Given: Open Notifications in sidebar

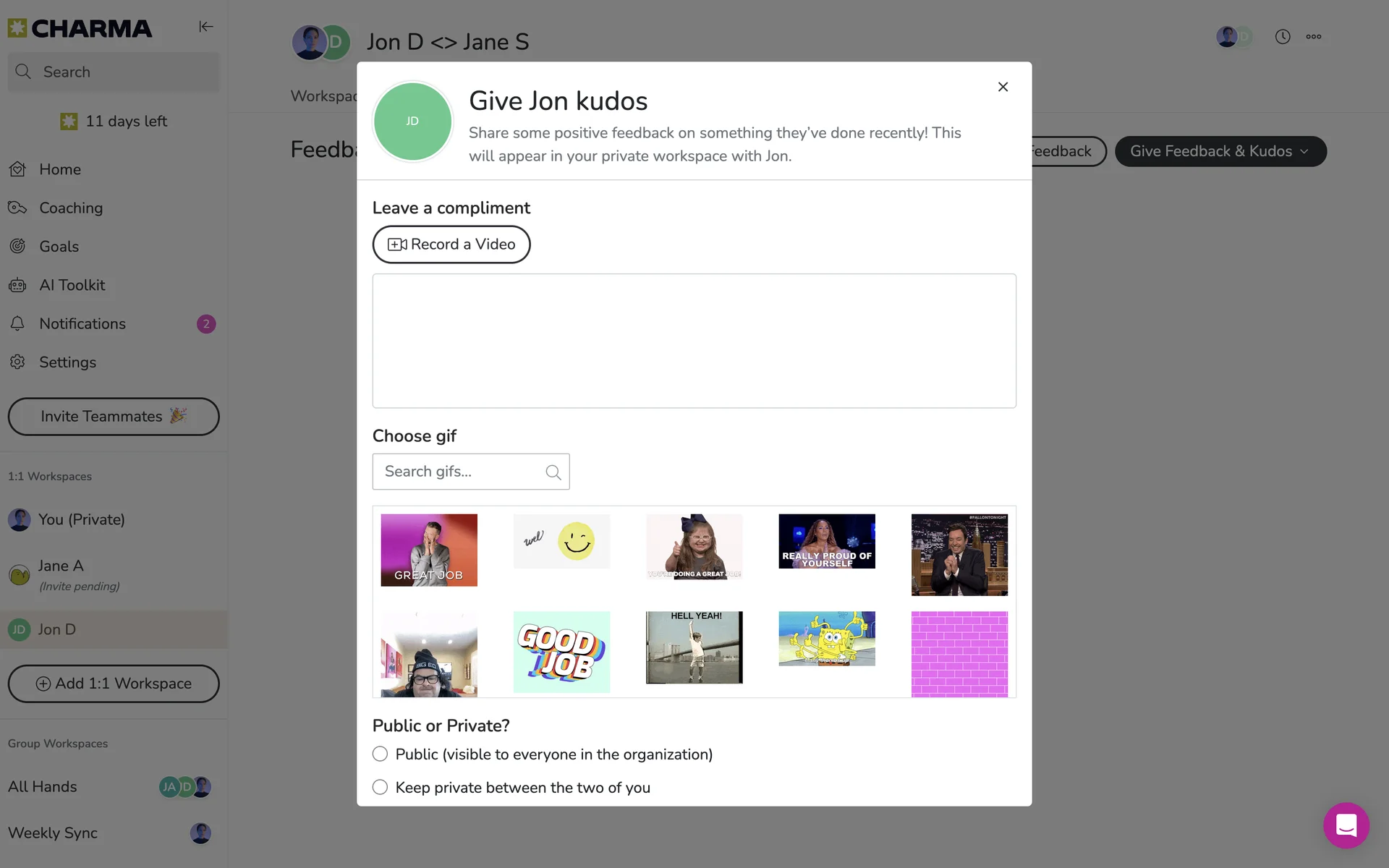Looking at the screenshot, I should pyautogui.click(x=82, y=324).
